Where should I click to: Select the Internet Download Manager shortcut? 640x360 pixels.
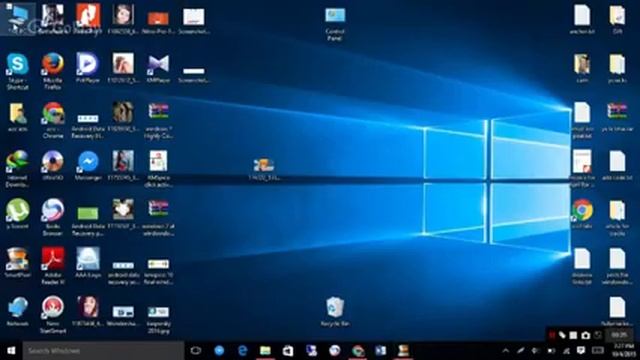point(17,169)
